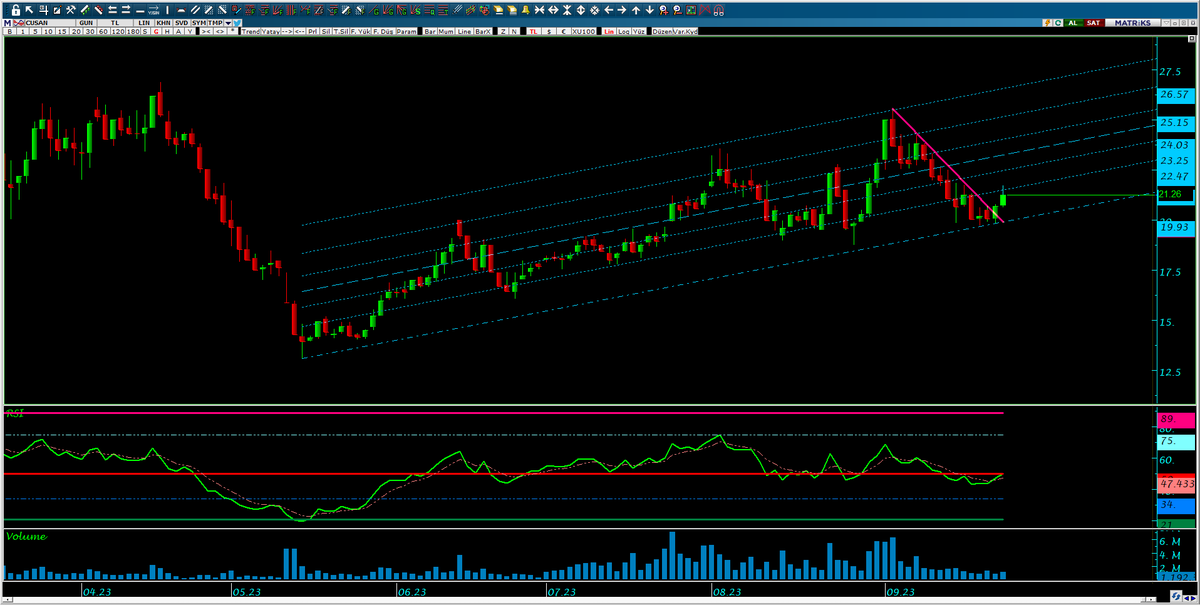The width and height of the screenshot is (1200, 605).
Task: Select XU100 relative display
Action: coord(584,32)
